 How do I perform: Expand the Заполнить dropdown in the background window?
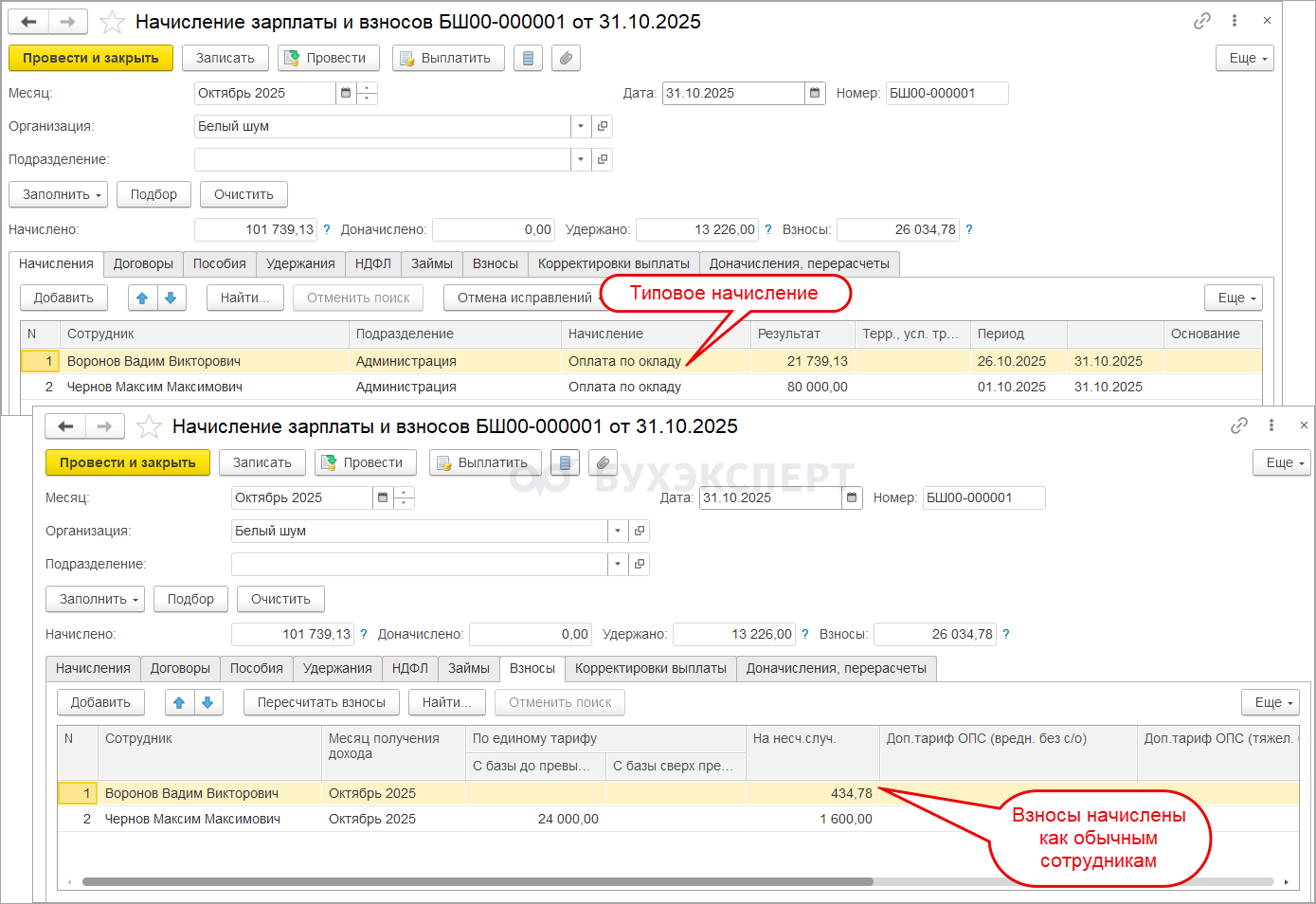(x=59, y=194)
